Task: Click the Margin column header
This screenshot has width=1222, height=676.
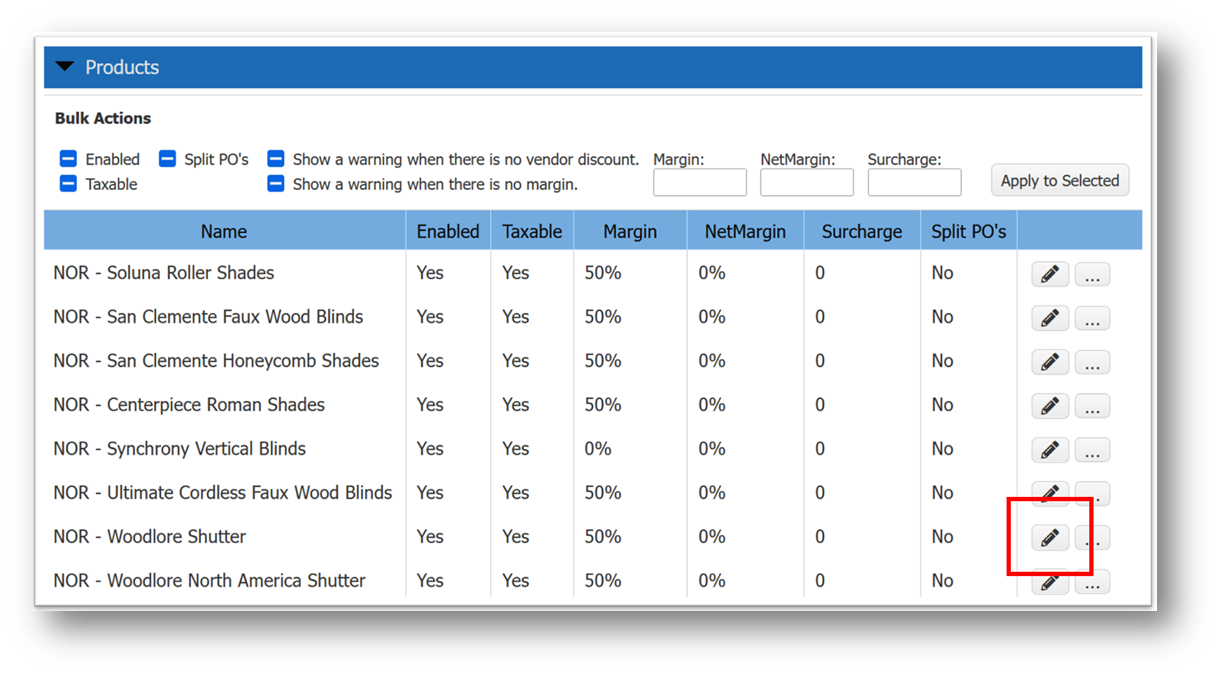Action: coord(630,231)
